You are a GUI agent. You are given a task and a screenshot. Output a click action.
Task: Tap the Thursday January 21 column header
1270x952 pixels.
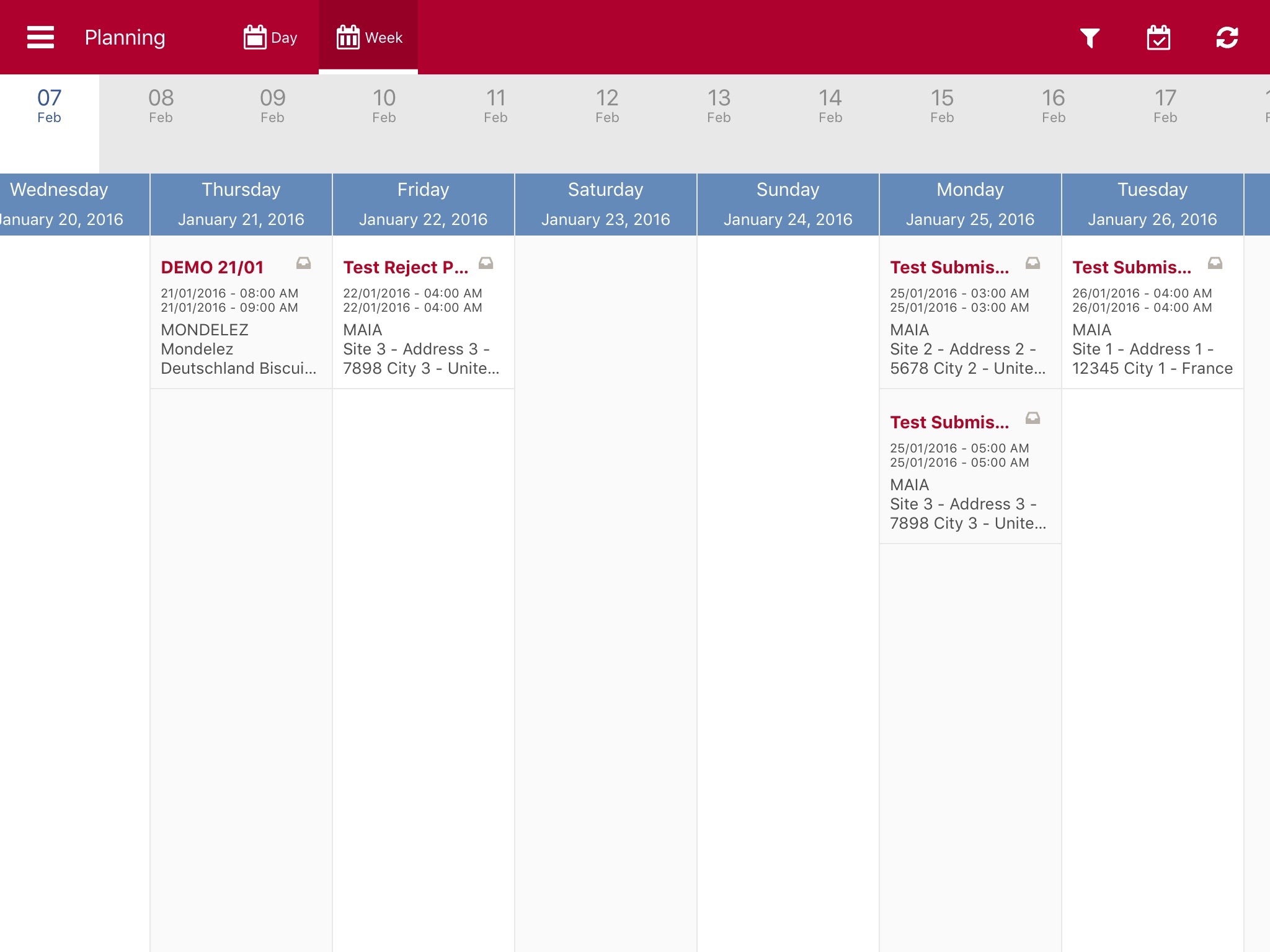click(241, 205)
